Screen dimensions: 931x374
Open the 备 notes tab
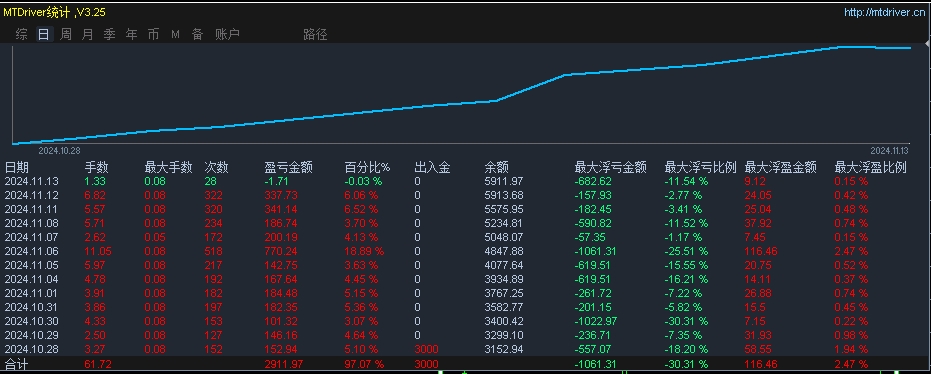(x=197, y=34)
